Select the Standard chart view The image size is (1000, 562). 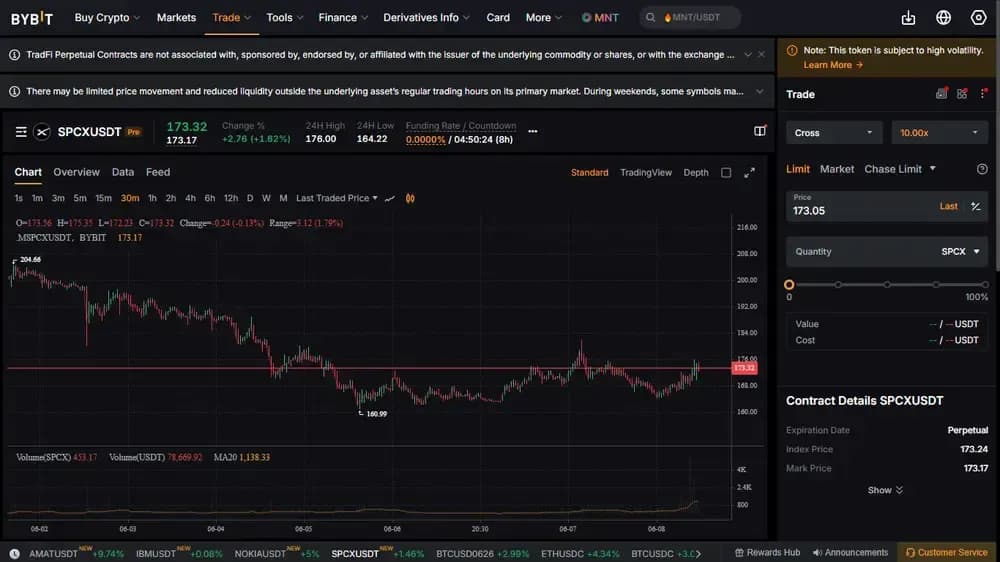click(x=589, y=173)
